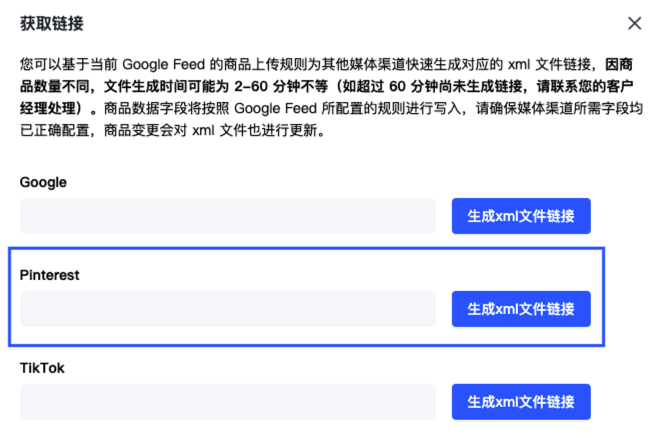This screenshot has height=445, width=670.
Task: Click the first line's Google Feed text
Action: coord(164,65)
